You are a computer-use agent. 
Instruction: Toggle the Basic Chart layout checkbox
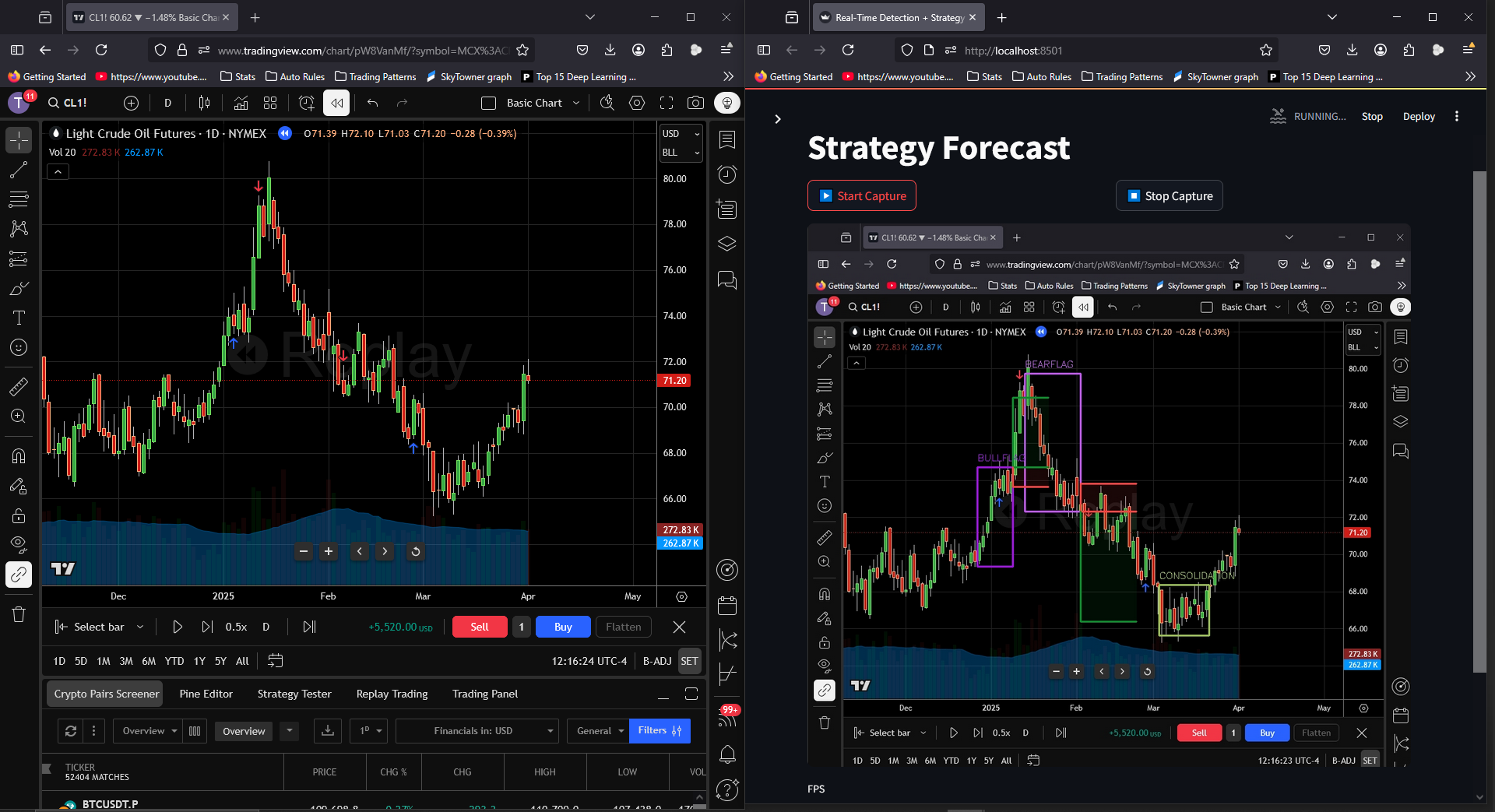(488, 103)
